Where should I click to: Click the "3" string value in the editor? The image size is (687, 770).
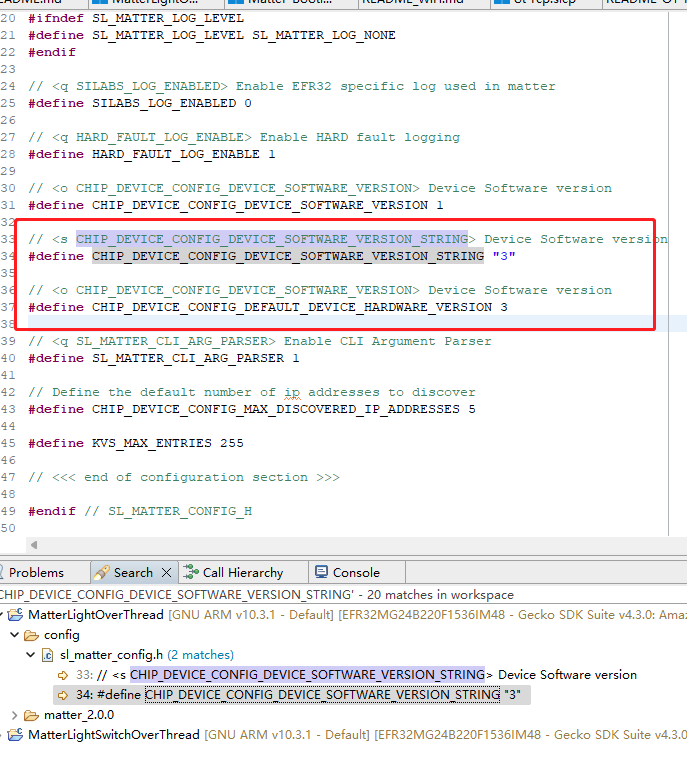coord(503,256)
